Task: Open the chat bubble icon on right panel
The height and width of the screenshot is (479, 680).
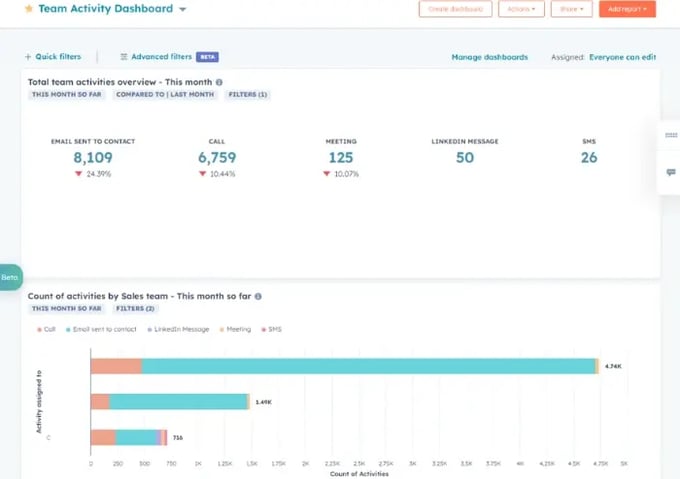Action: coord(670,172)
